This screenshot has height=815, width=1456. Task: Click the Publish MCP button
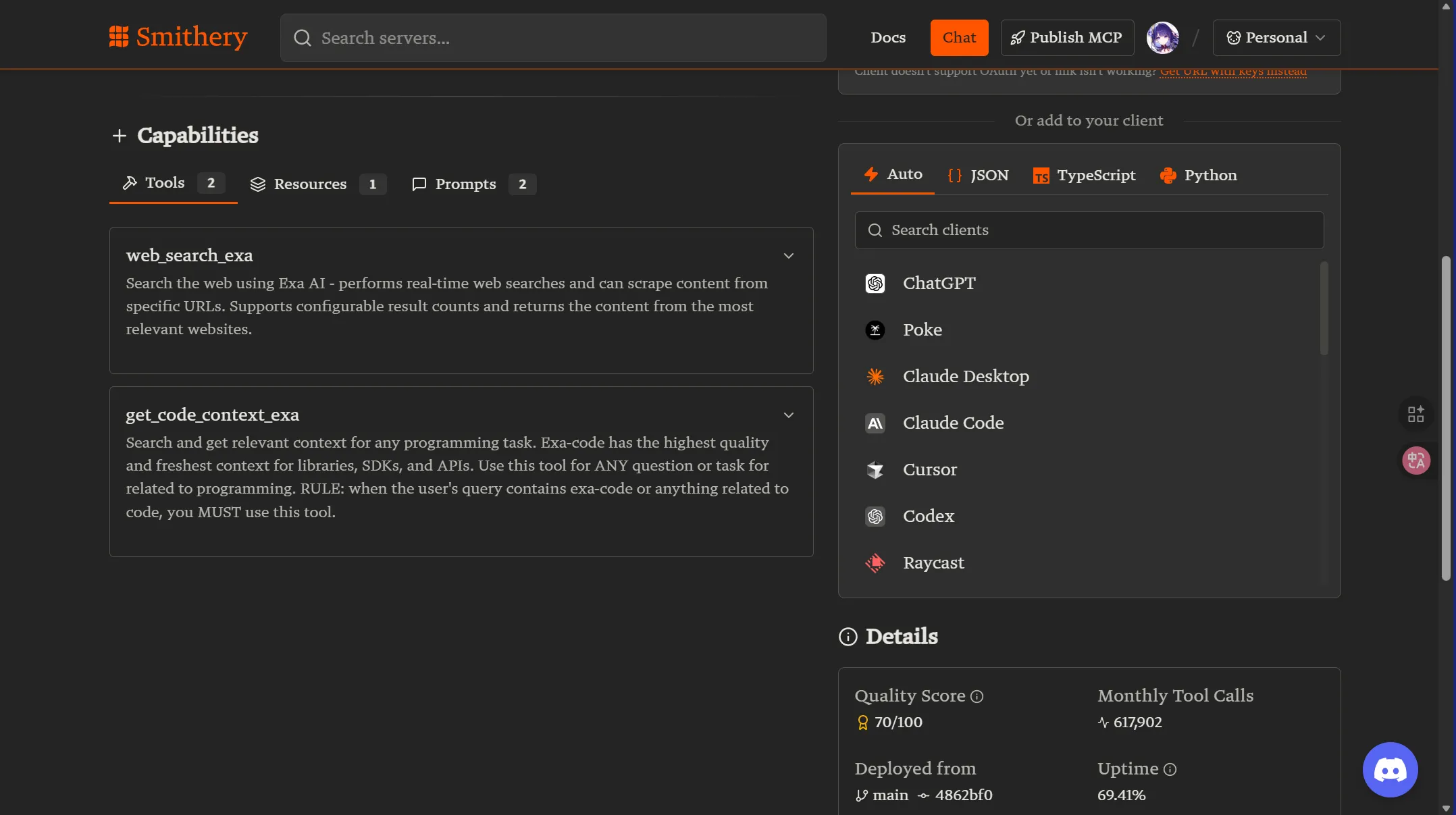click(x=1067, y=38)
